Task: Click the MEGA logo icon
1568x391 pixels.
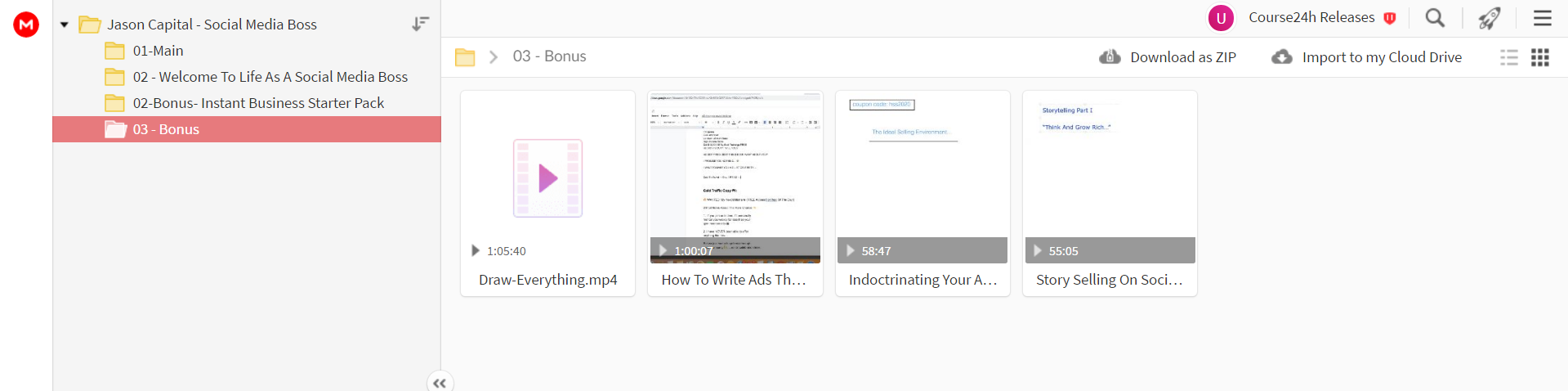Action: (26, 25)
